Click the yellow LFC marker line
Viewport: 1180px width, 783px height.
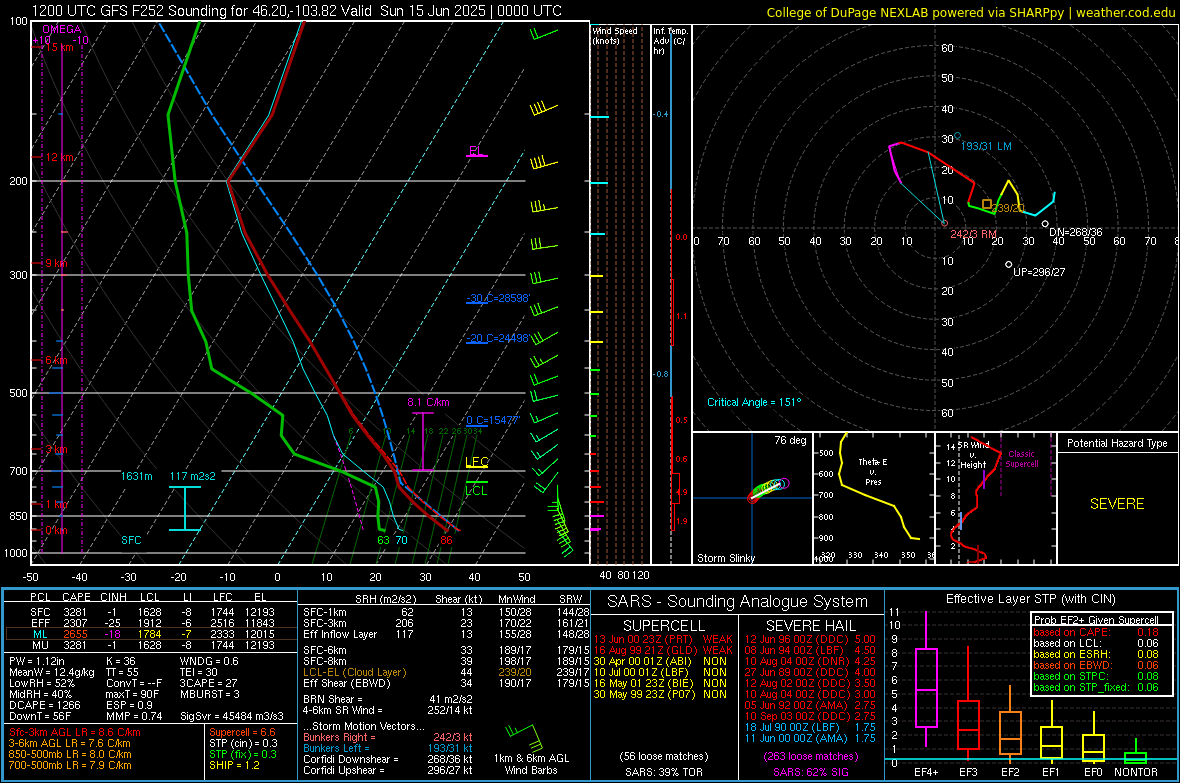point(476,468)
